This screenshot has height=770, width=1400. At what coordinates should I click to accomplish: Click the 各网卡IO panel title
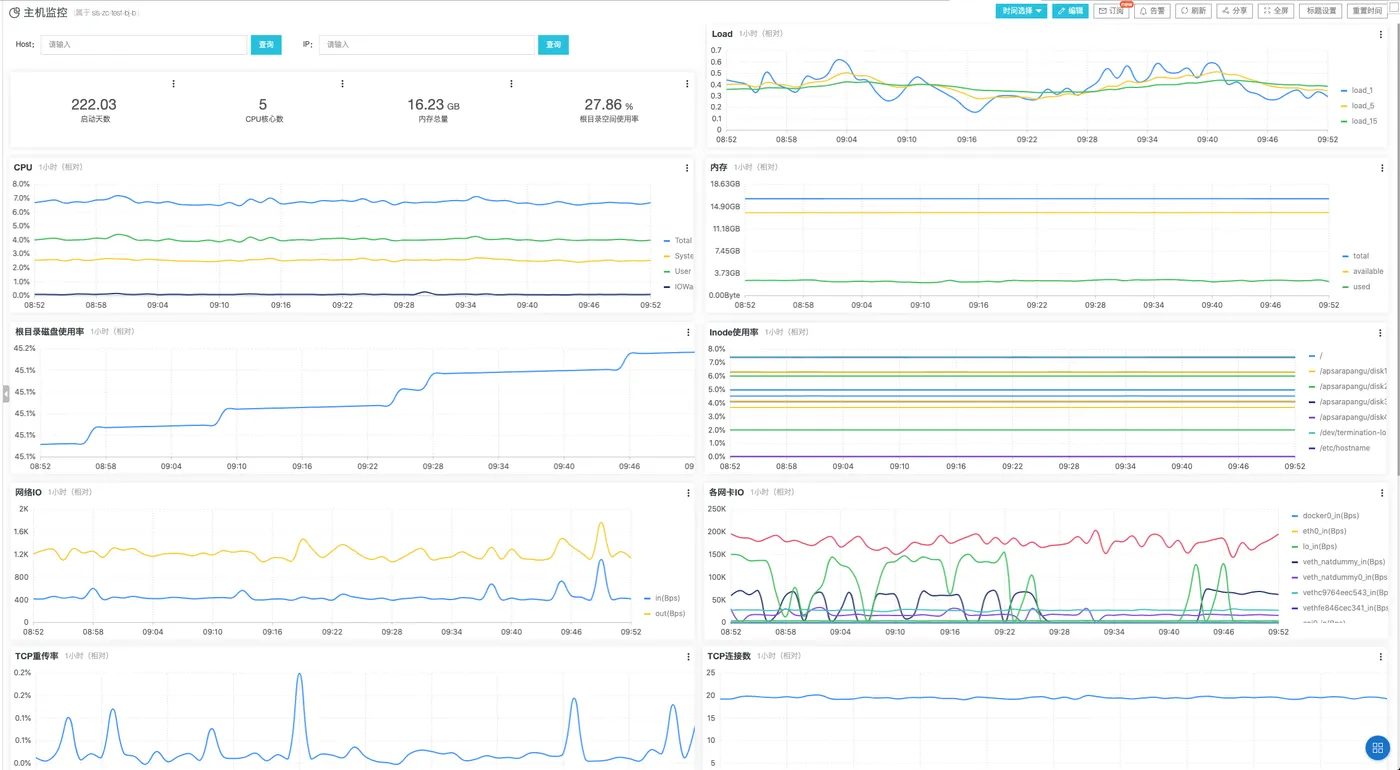click(x=726, y=492)
